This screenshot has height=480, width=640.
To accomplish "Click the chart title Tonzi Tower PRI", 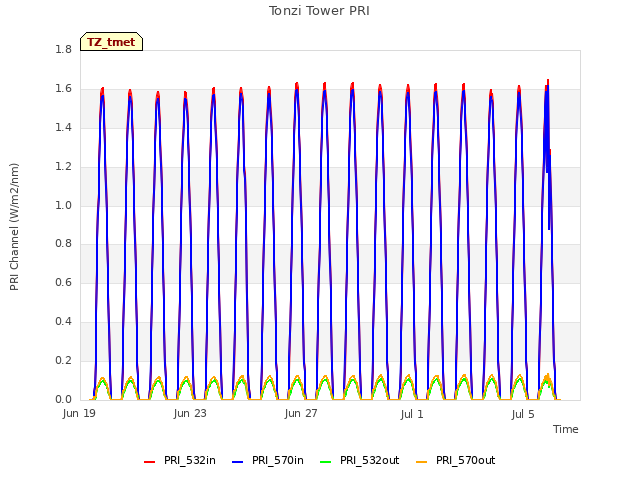I will [x=319, y=11].
